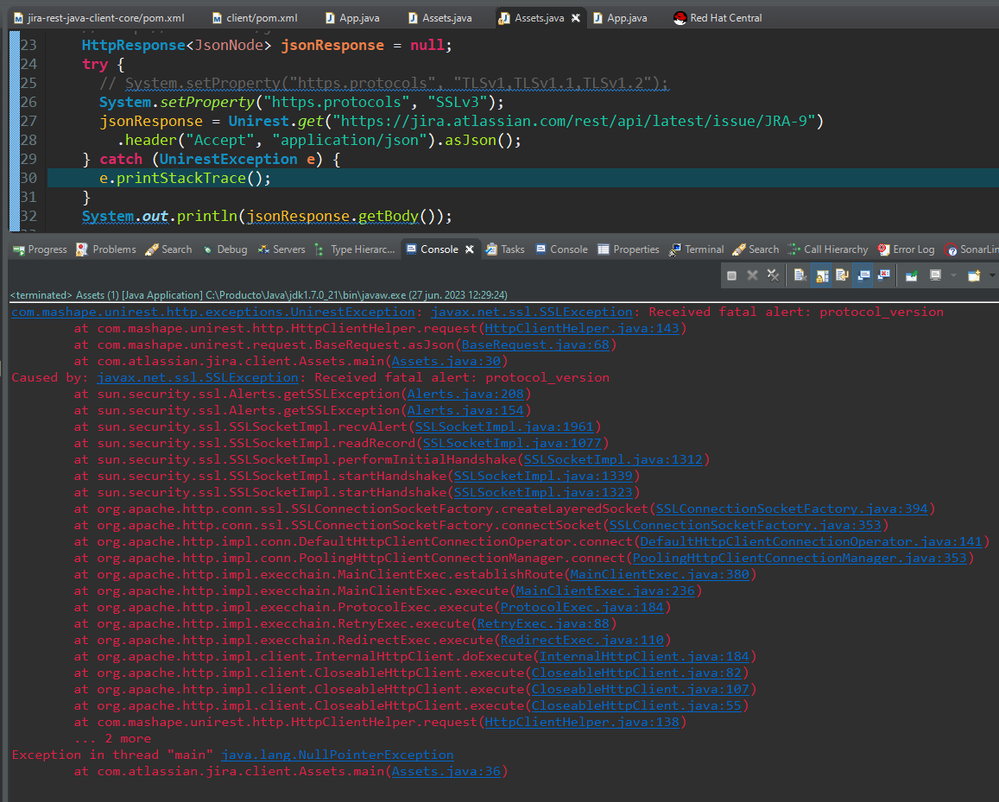Toggle Pin Console with the green pin icon

[912, 275]
